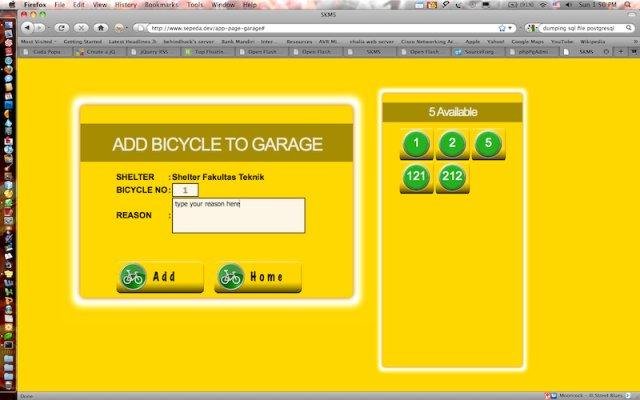Open Spotlight search in the menu bar
The height and width of the screenshot is (400, 640).
click(628, 5)
